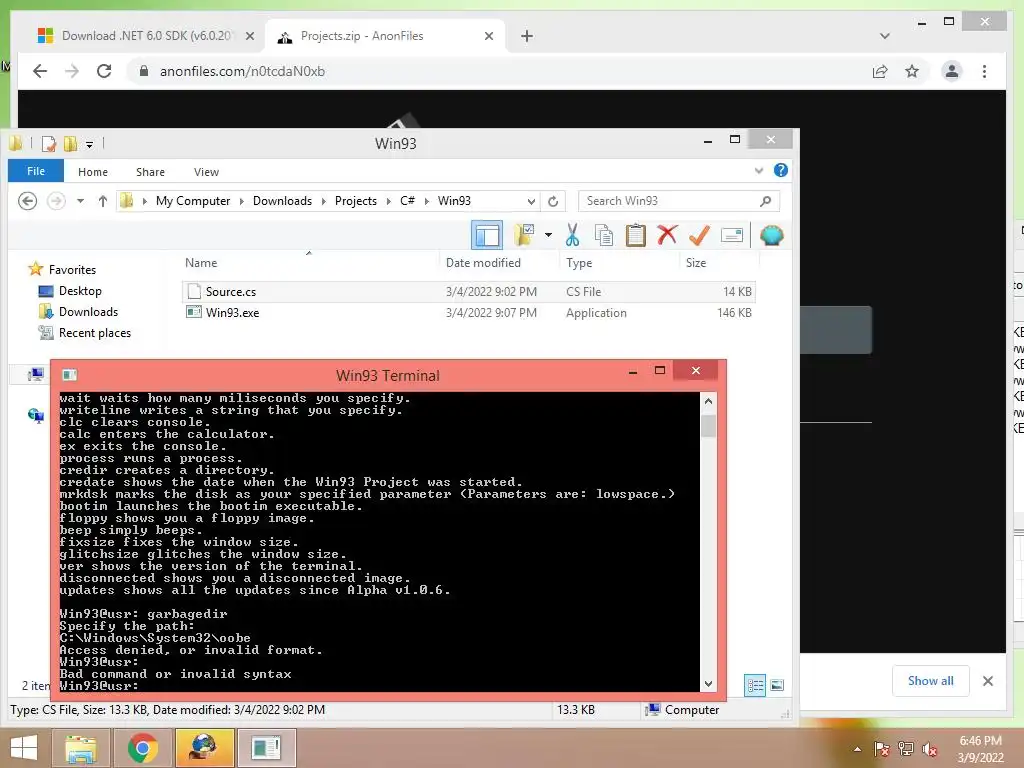Click the Rename icon next to the checkmark
This screenshot has height=768, width=1024.
click(x=731, y=235)
